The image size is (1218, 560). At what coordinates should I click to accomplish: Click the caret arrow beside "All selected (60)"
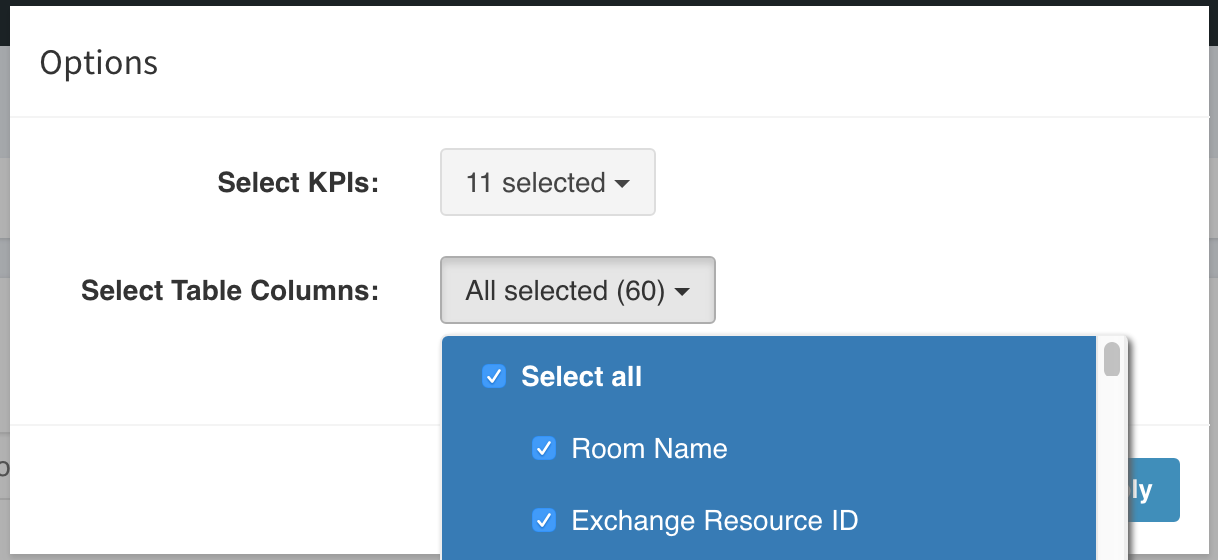(682, 292)
